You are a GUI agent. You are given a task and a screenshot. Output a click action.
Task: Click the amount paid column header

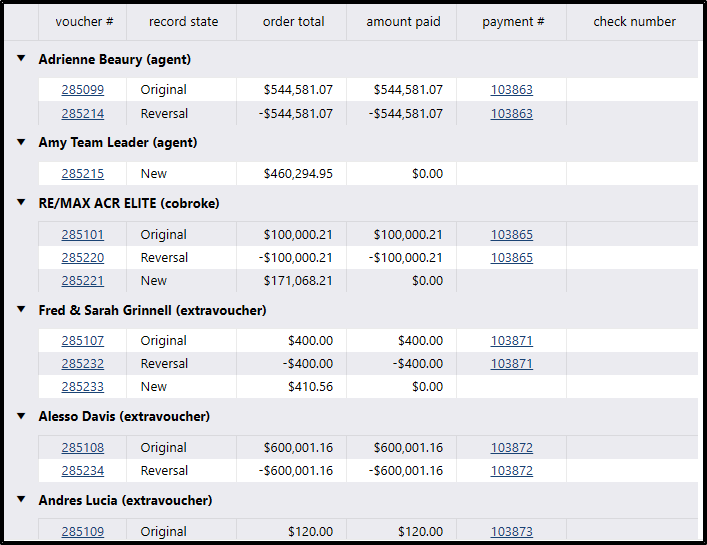(401, 22)
